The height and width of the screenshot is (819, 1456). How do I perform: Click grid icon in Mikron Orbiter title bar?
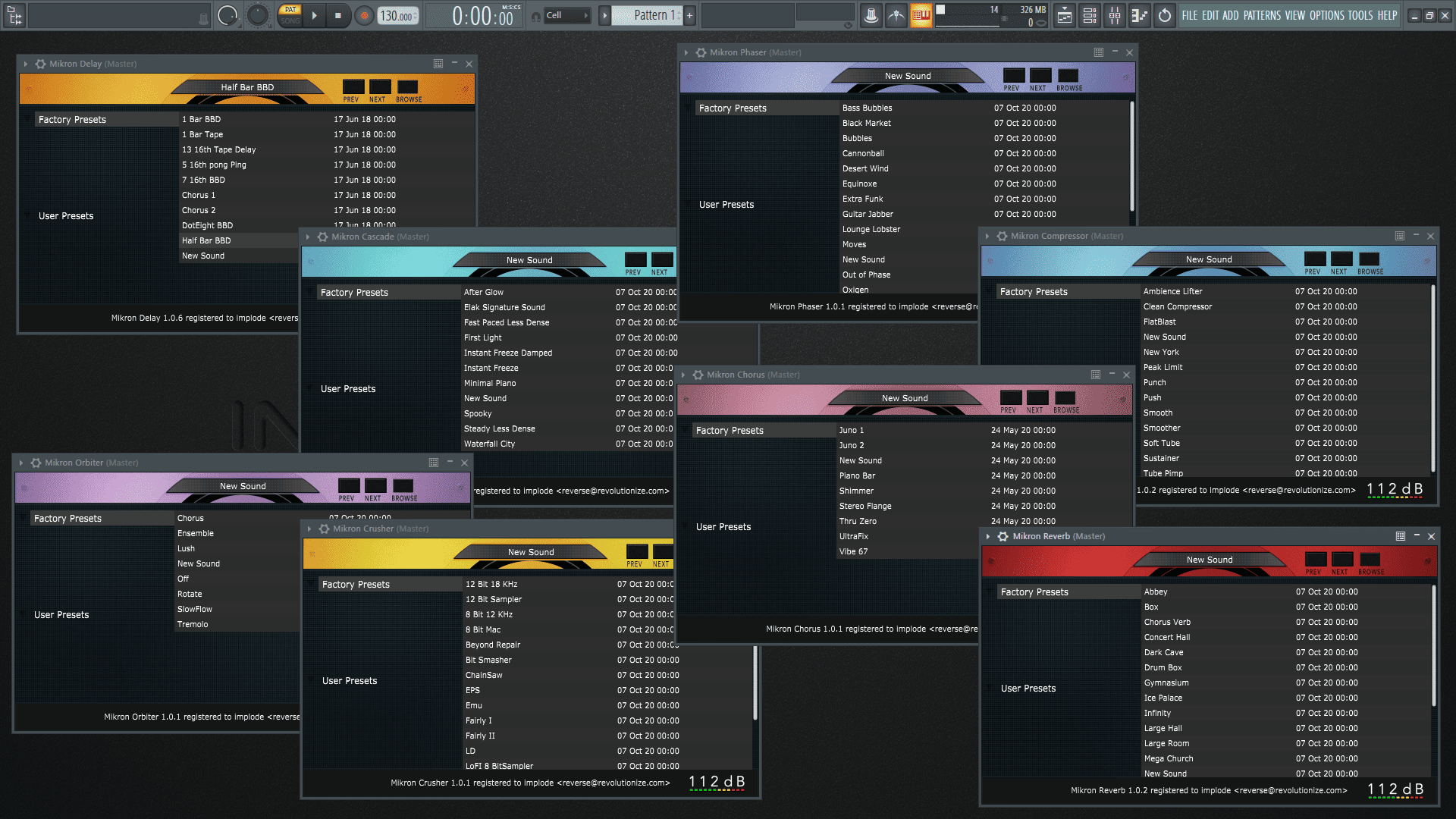(x=434, y=463)
